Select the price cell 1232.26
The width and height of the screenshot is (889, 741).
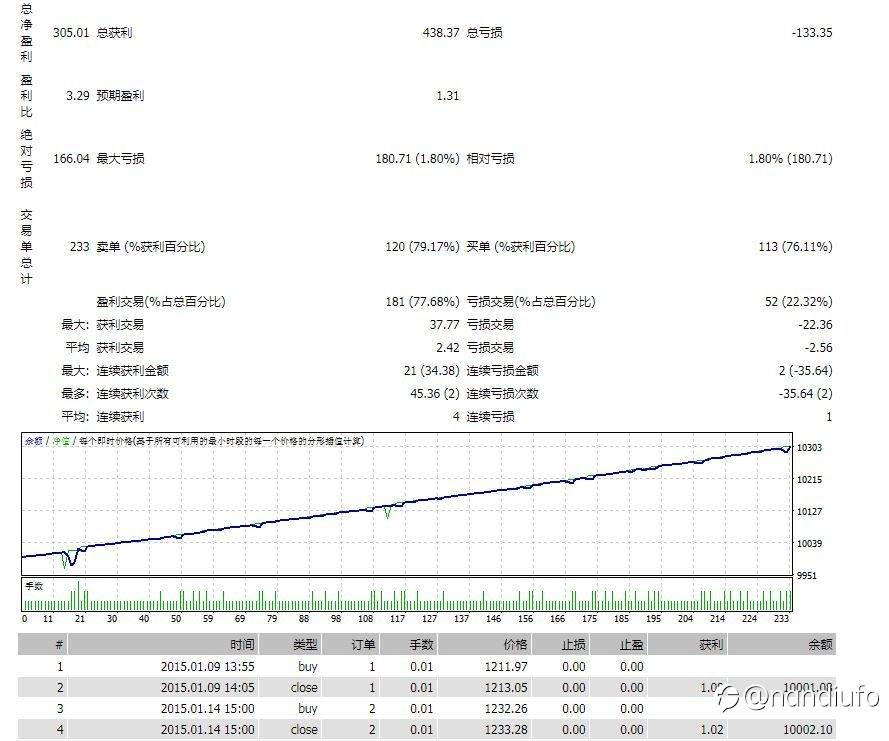(x=506, y=709)
